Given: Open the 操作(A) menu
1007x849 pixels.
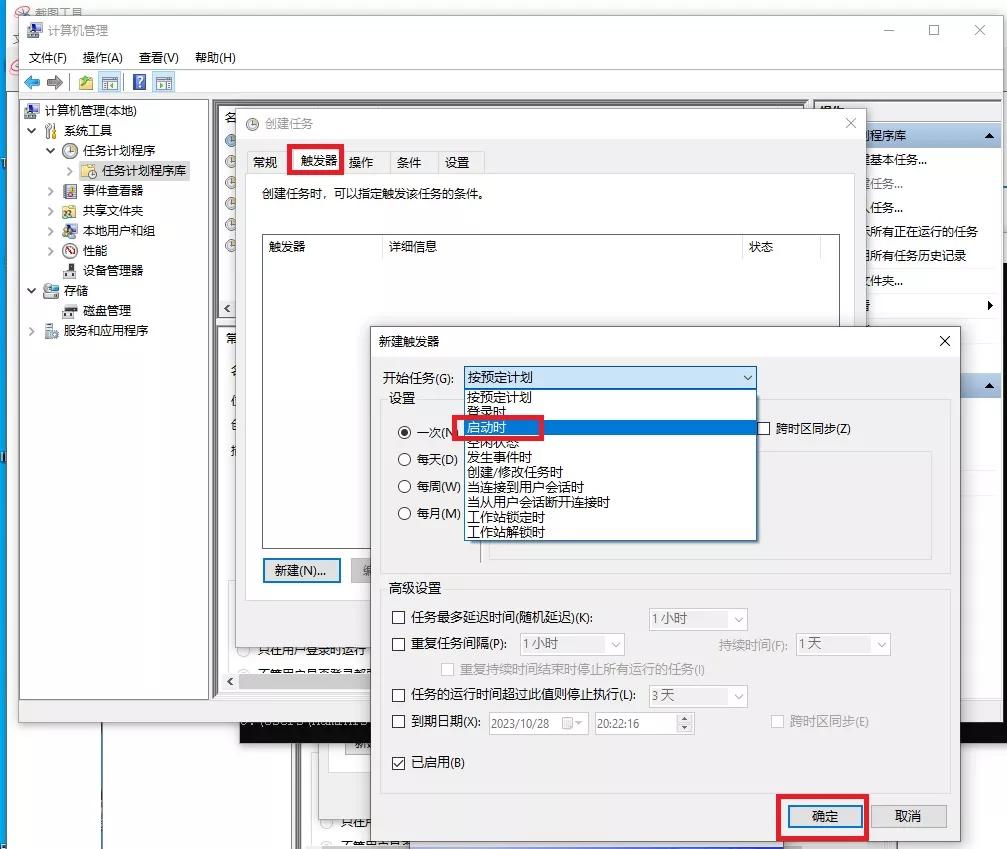Looking at the screenshot, I should tap(100, 57).
